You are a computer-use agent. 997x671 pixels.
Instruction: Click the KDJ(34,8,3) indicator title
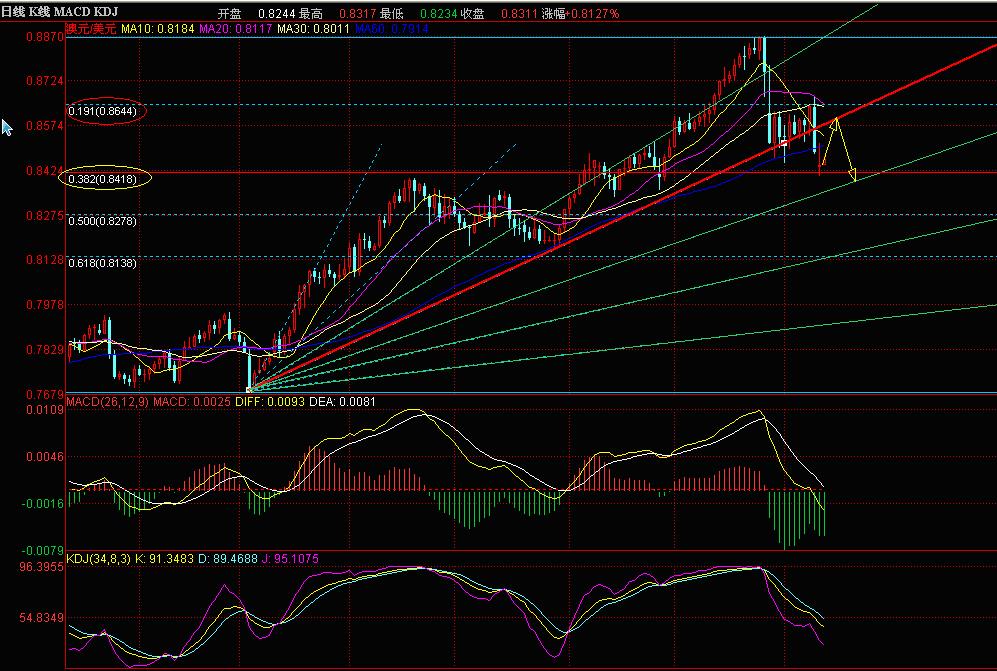point(99,559)
